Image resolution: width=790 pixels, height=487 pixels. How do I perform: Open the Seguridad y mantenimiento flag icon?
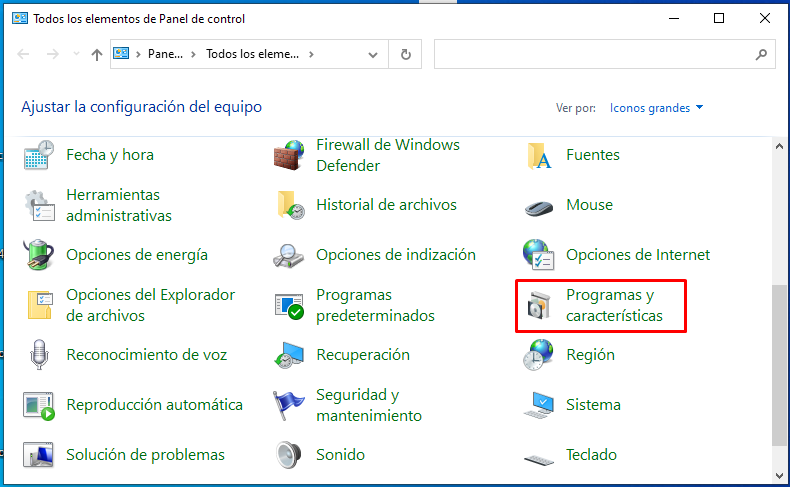point(289,405)
